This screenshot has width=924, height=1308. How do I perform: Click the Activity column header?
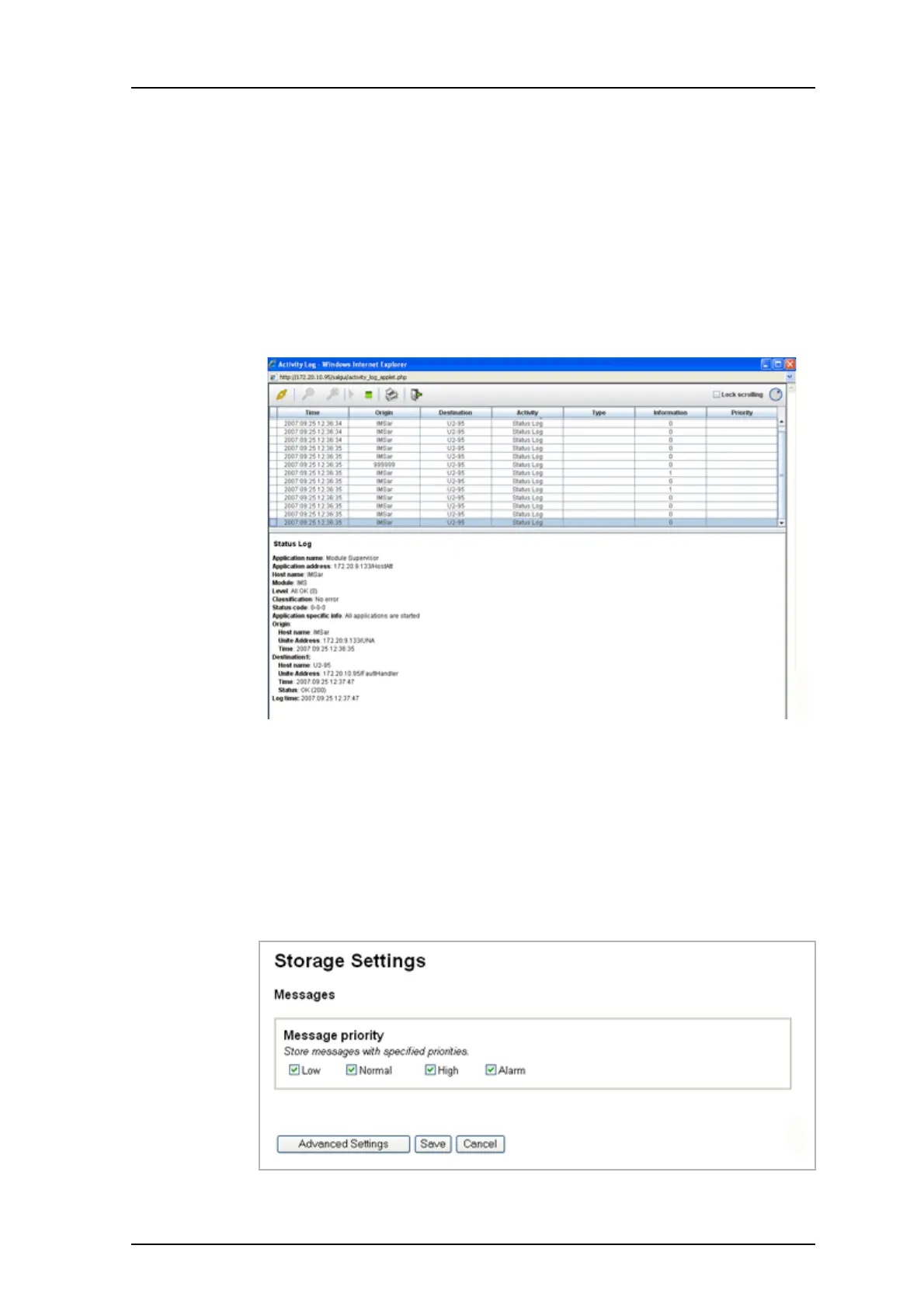pyautogui.click(x=527, y=412)
